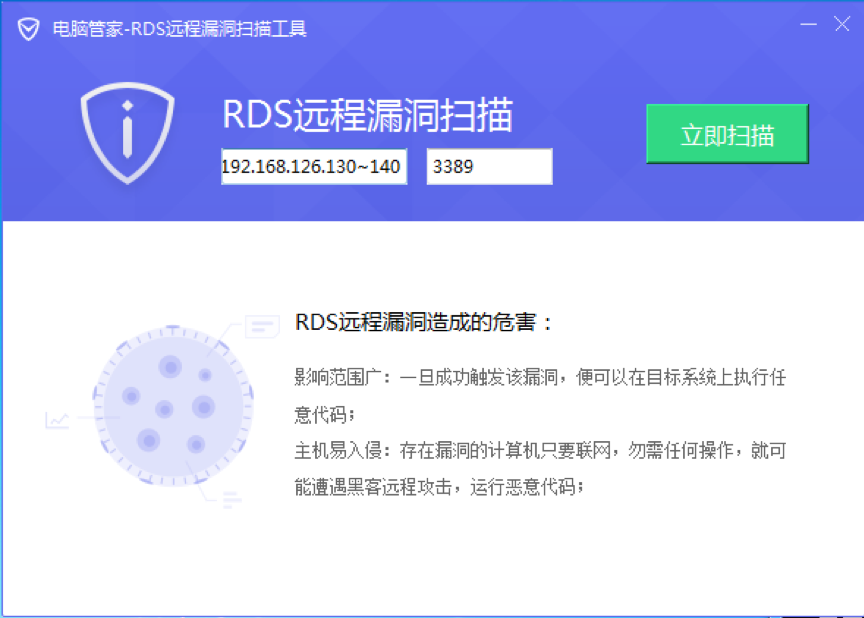
Task: Click the RDS远程漏洞扫描 heading
Action: 368,115
